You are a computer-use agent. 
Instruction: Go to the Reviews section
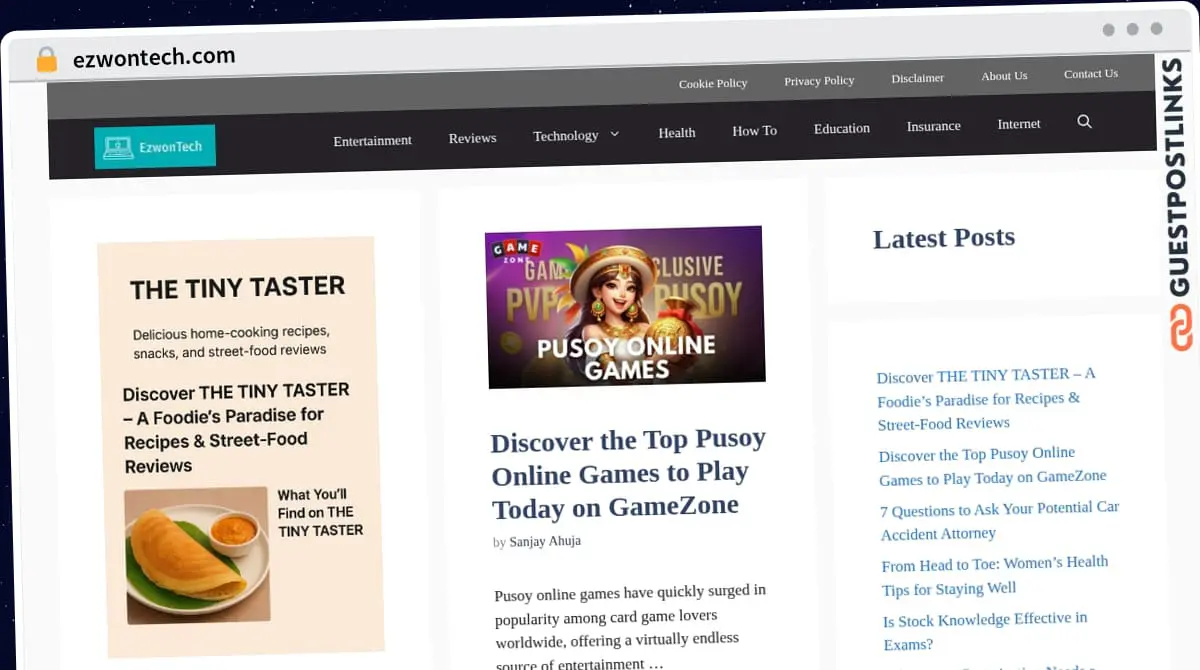coord(472,138)
